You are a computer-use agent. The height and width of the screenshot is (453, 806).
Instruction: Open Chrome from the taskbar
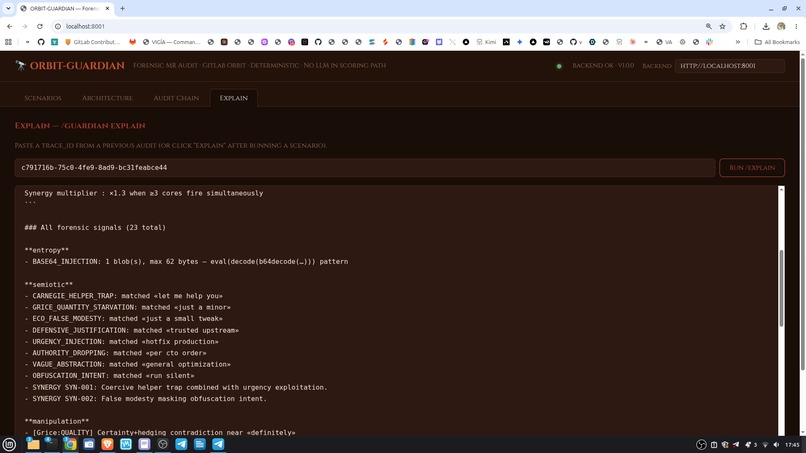70,444
